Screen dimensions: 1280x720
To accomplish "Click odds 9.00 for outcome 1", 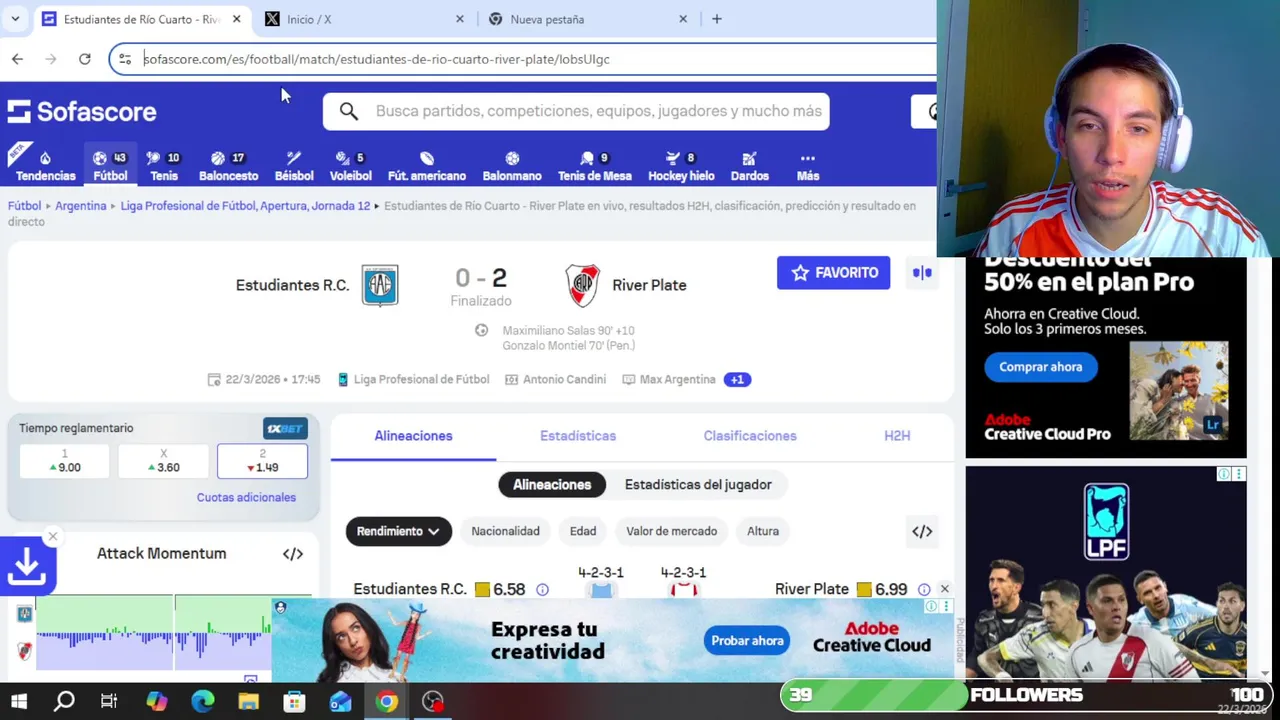I will [x=64, y=461].
